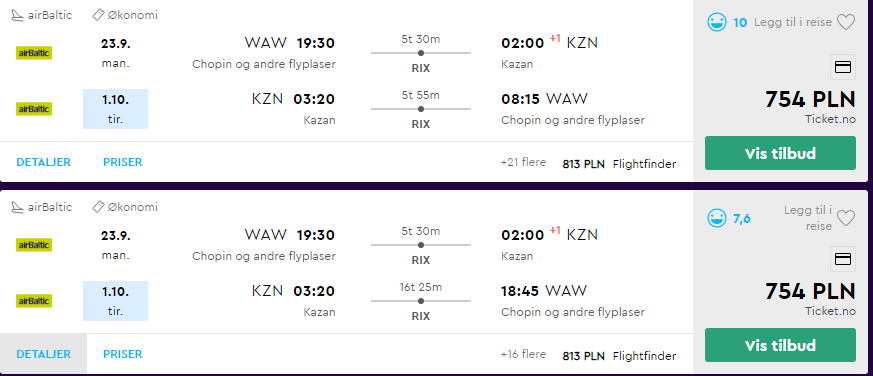Click smiley rating icon showing 10
The height and width of the screenshot is (376, 873).
point(717,22)
